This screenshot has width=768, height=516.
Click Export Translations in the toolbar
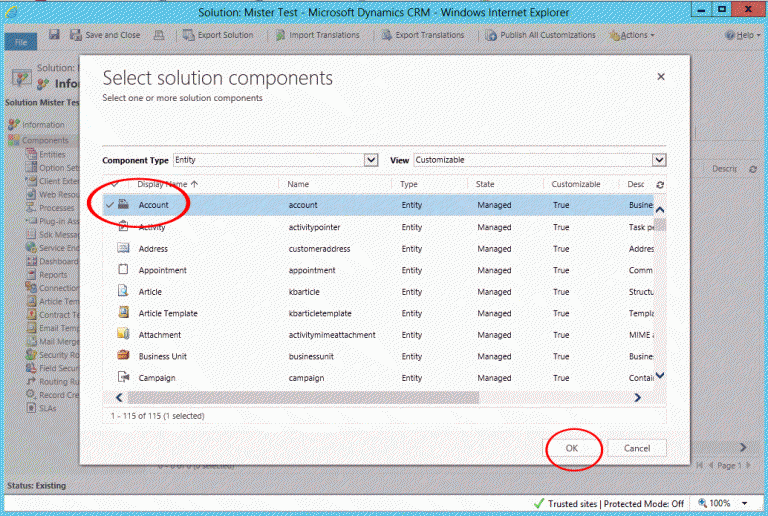click(x=422, y=35)
